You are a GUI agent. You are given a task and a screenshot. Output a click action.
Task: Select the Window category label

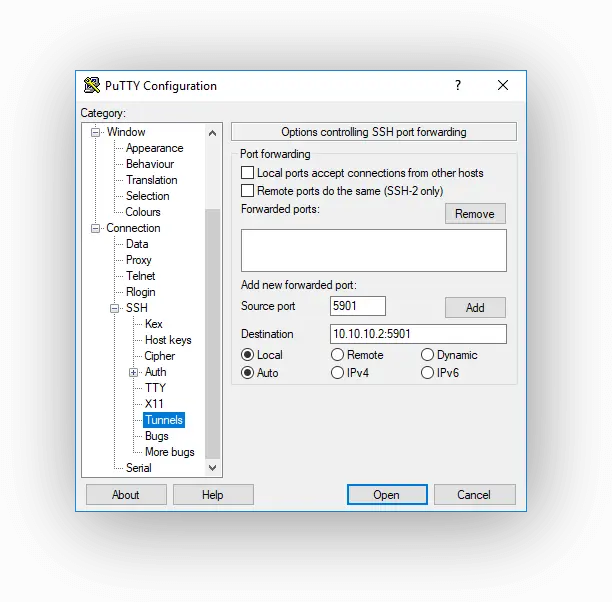pos(126,132)
